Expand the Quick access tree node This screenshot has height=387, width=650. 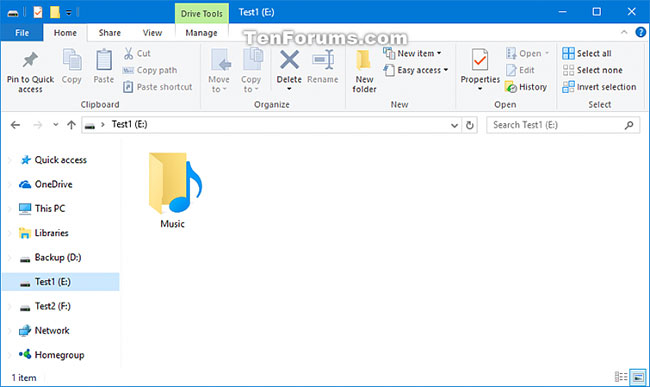tap(10, 160)
